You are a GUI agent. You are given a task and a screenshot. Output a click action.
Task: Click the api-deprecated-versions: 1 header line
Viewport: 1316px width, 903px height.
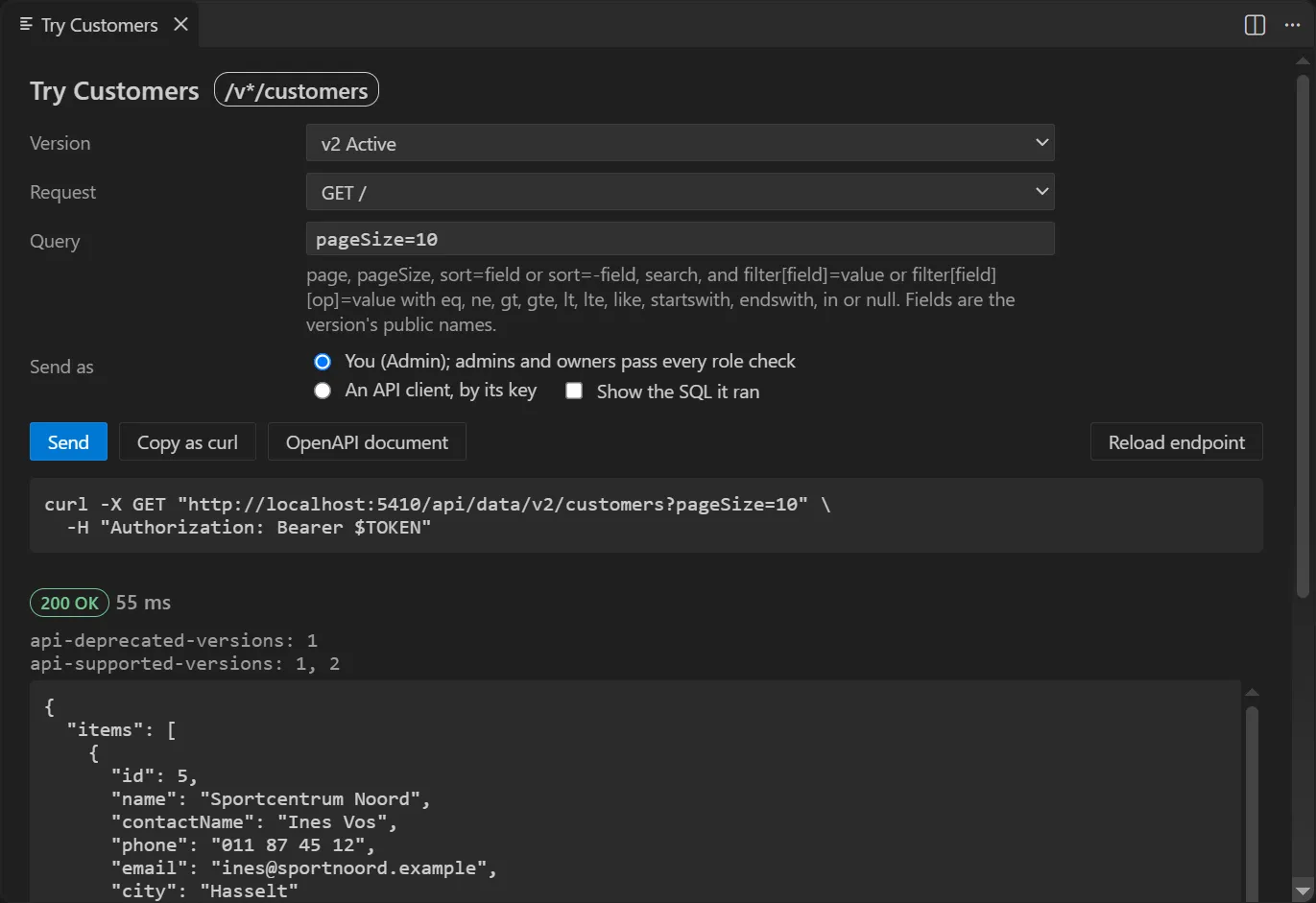point(174,640)
